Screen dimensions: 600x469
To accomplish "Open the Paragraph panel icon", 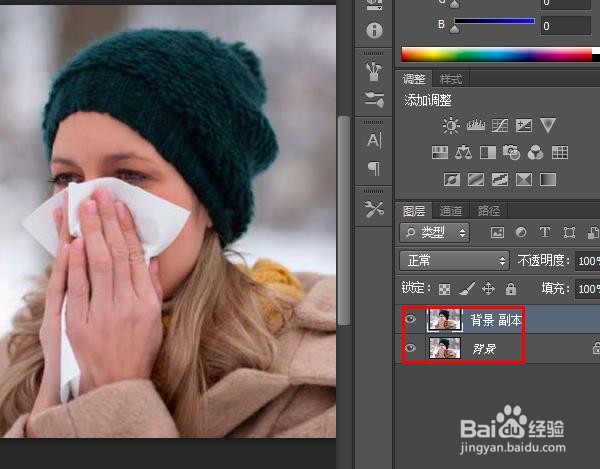I will pyautogui.click(x=374, y=168).
